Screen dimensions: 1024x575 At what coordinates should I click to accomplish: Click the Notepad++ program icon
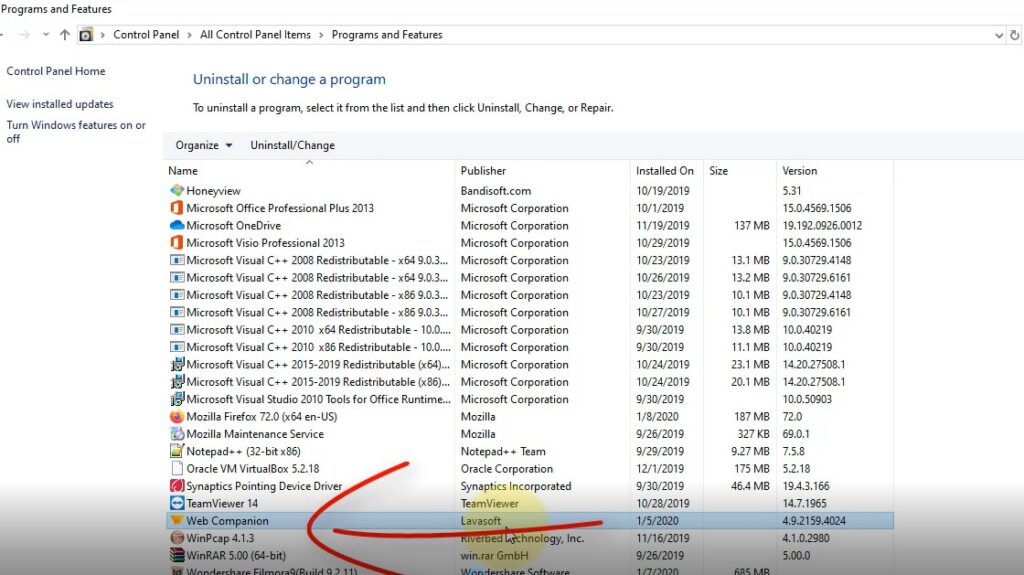click(x=177, y=451)
